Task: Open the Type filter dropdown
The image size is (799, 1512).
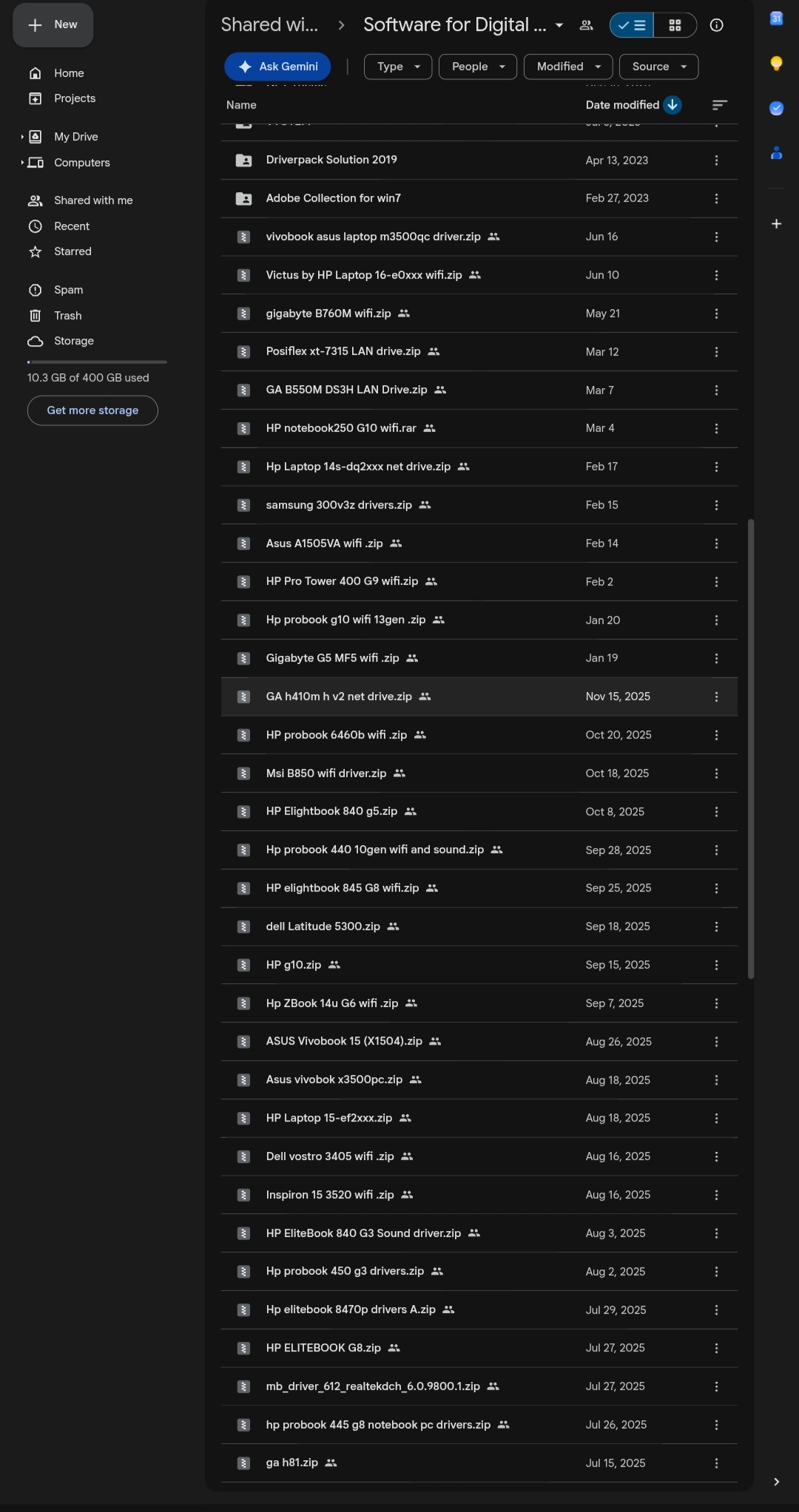Action: pyautogui.click(x=398, y=67)
